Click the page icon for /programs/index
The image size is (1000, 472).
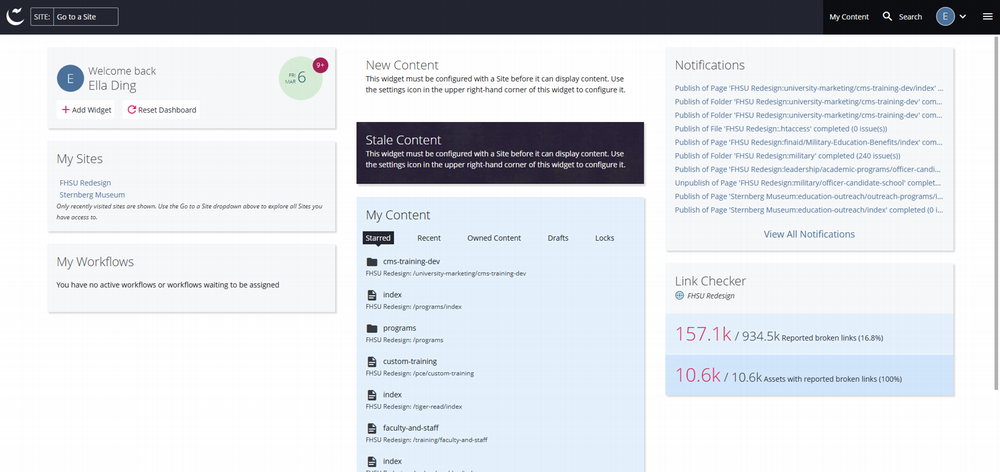(372, 295)
